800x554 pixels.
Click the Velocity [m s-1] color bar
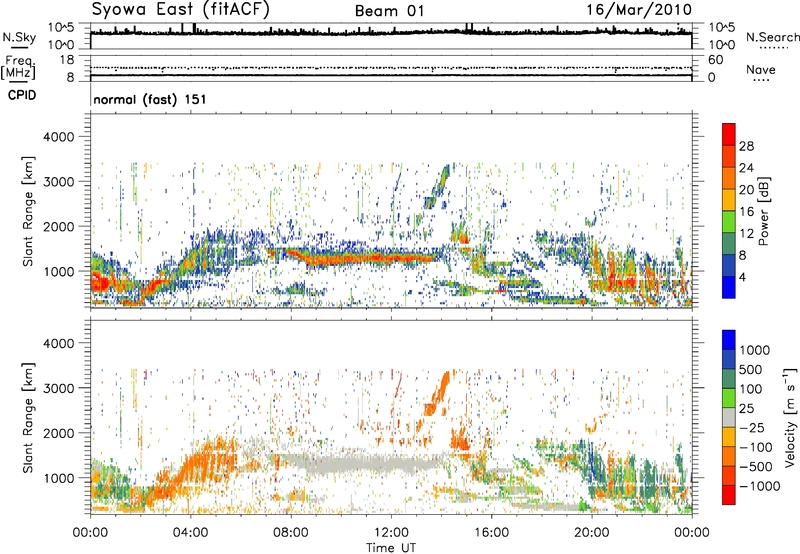tap(729, 417)
